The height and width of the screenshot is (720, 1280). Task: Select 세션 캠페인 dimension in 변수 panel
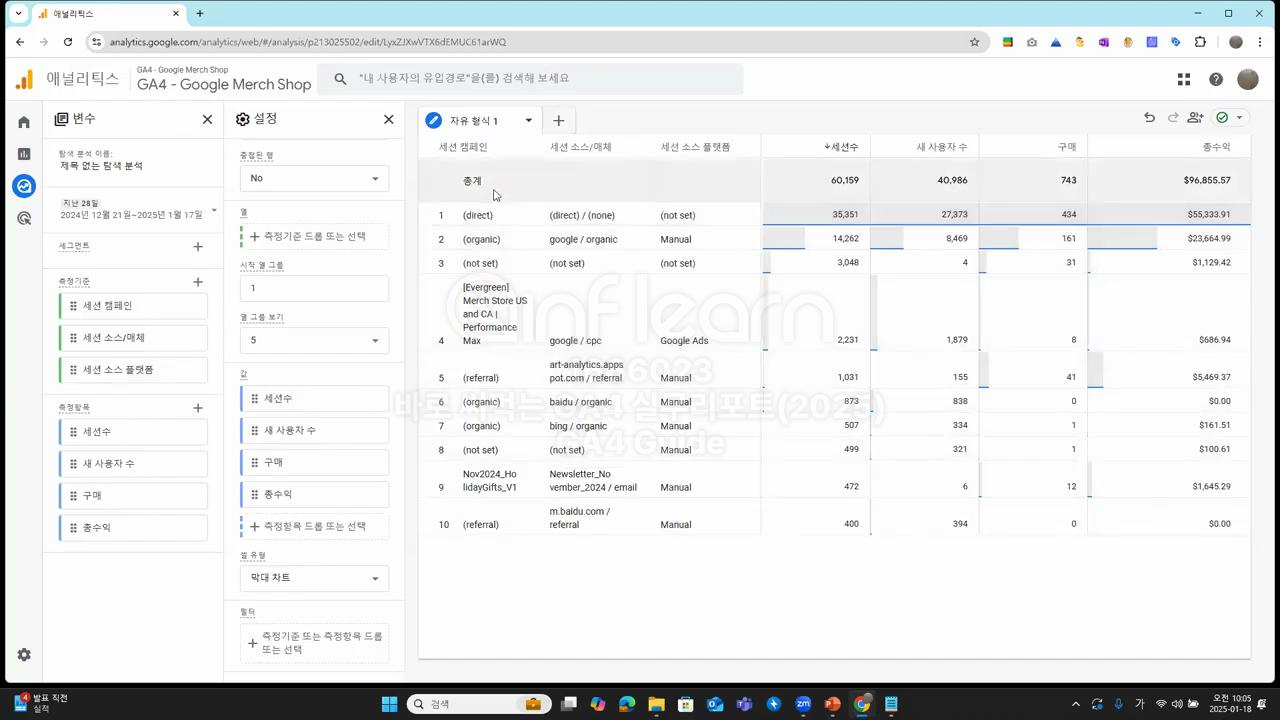(x=133, y=306)
